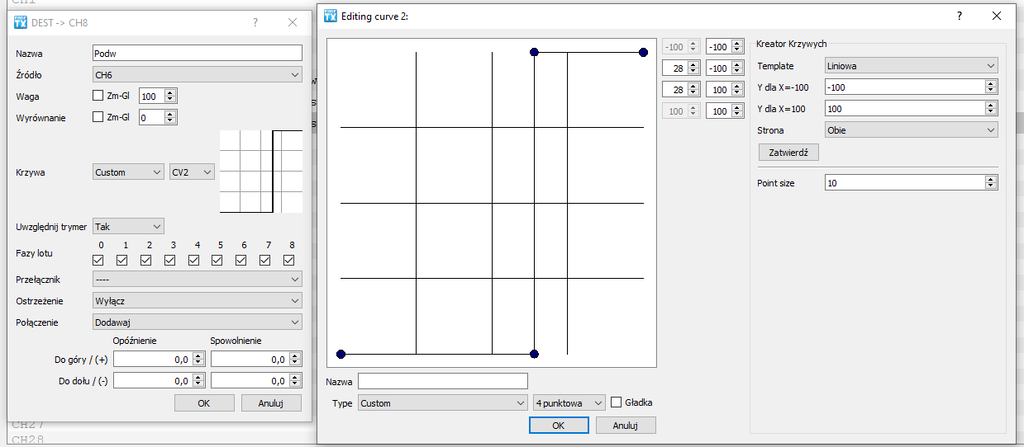Image resolution: width=1024 pixels, height=447 pixels.
Task: Click the help question mark in DEST dialog
Action: coord(255,21)
